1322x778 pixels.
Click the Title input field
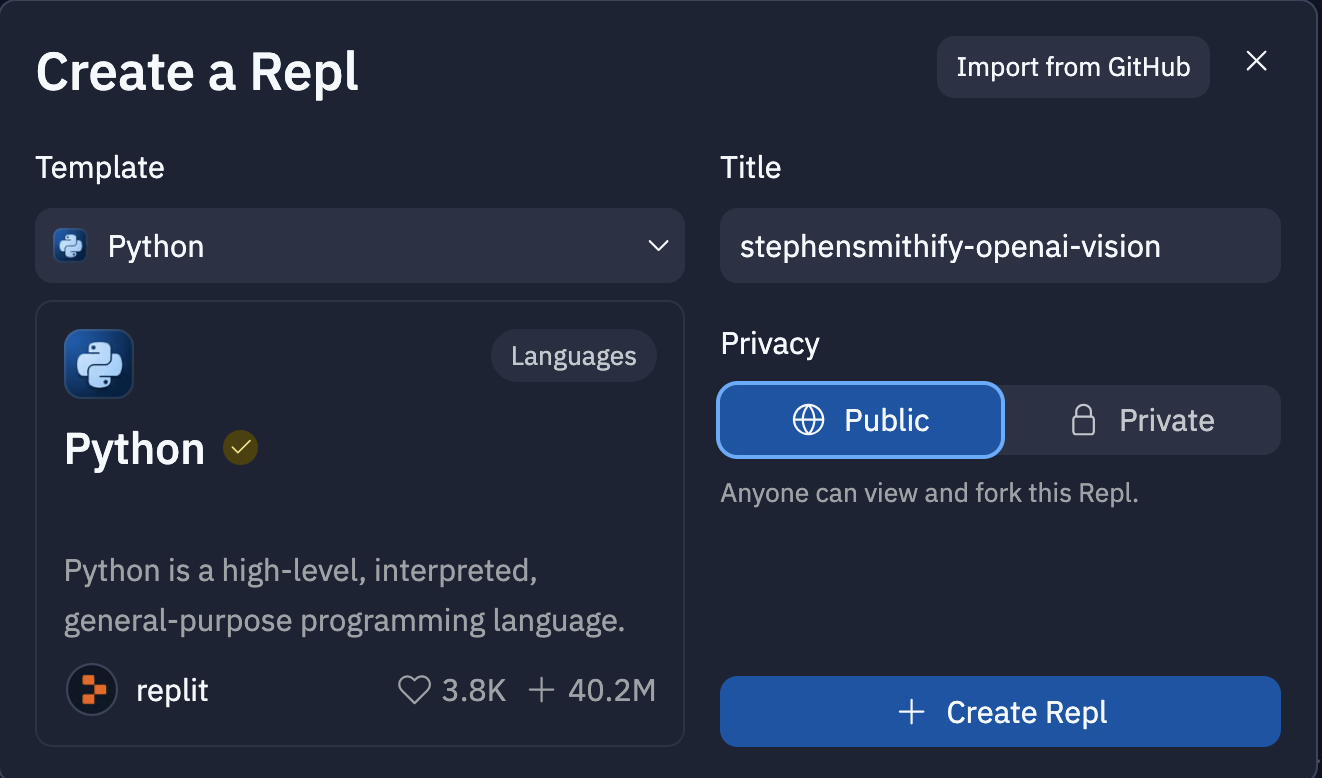pyautogui.click(x=1000, y=246)
